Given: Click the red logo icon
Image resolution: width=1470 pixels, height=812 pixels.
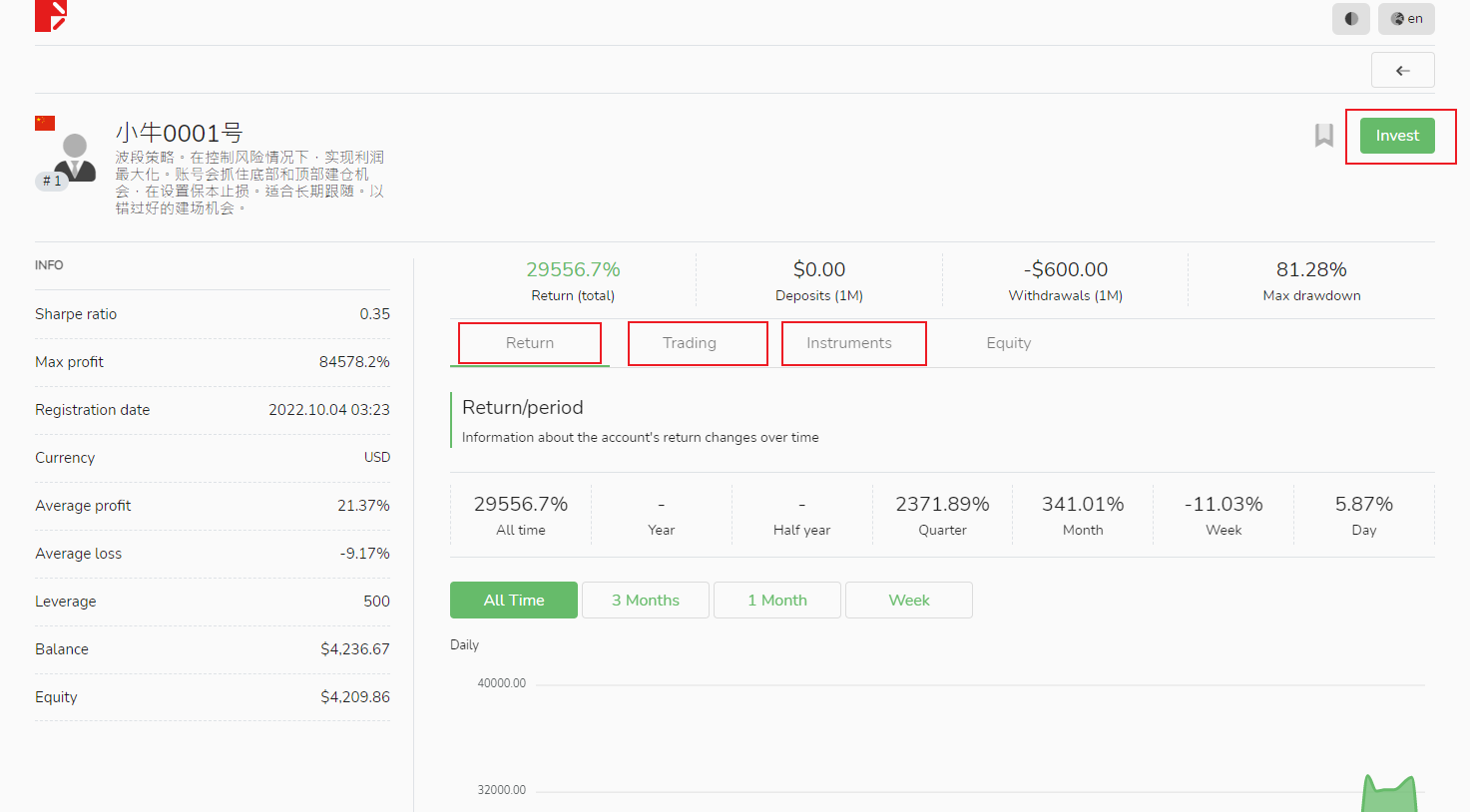Looking at the screenshot, I should click(x=50, y=16).
